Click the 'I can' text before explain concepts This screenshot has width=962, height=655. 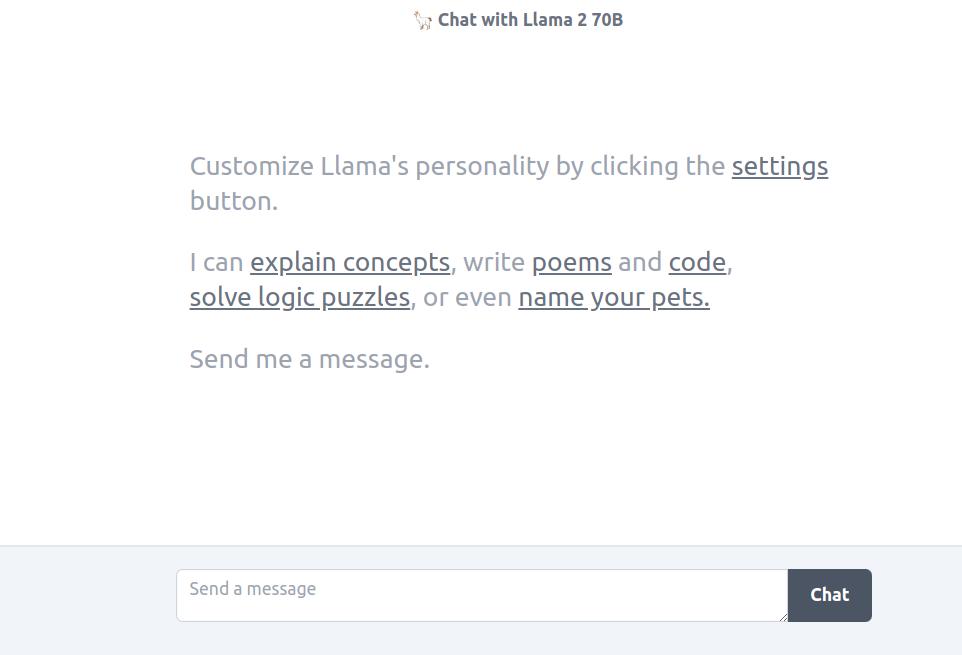point(217,262)
